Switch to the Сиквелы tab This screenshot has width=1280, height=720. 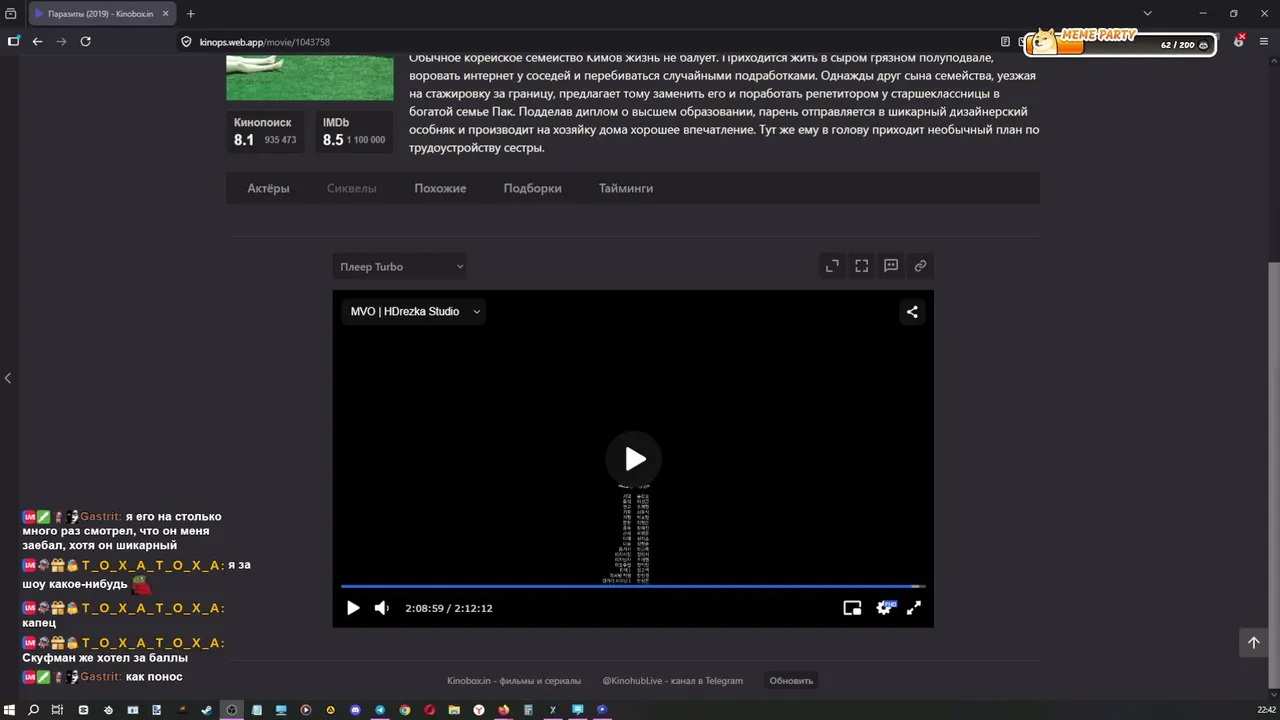pos(352,188)
